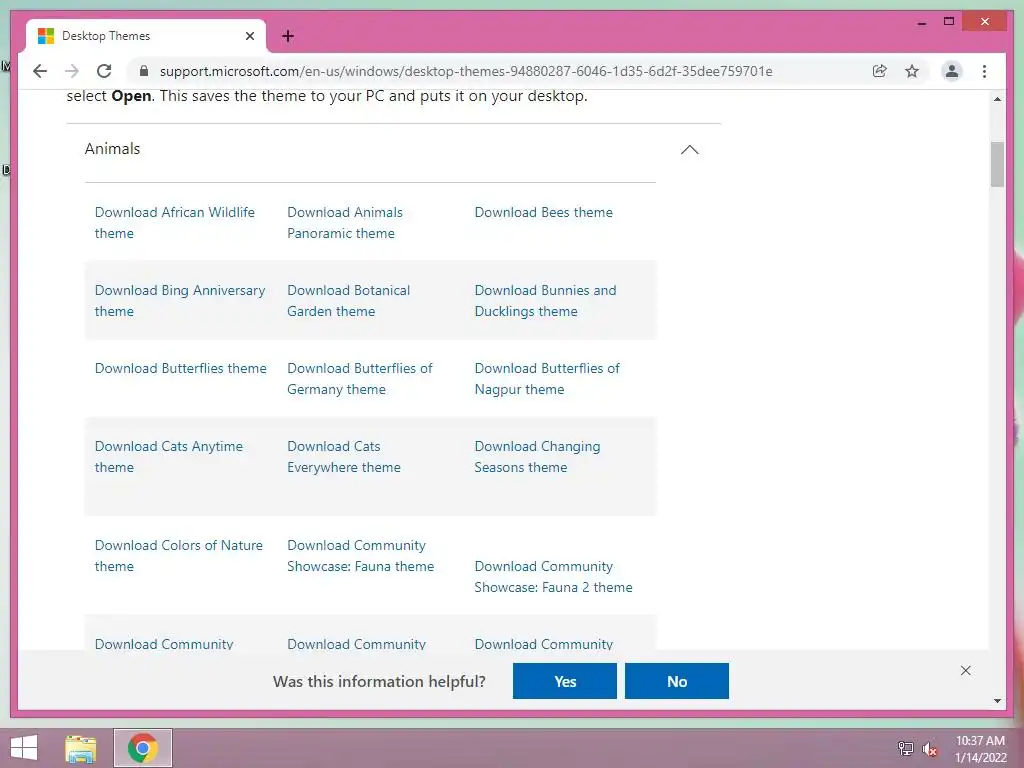Download Community Showcase: Fauna theme
The width and height of the screenshot is (1024, 768).
(360, 556)
